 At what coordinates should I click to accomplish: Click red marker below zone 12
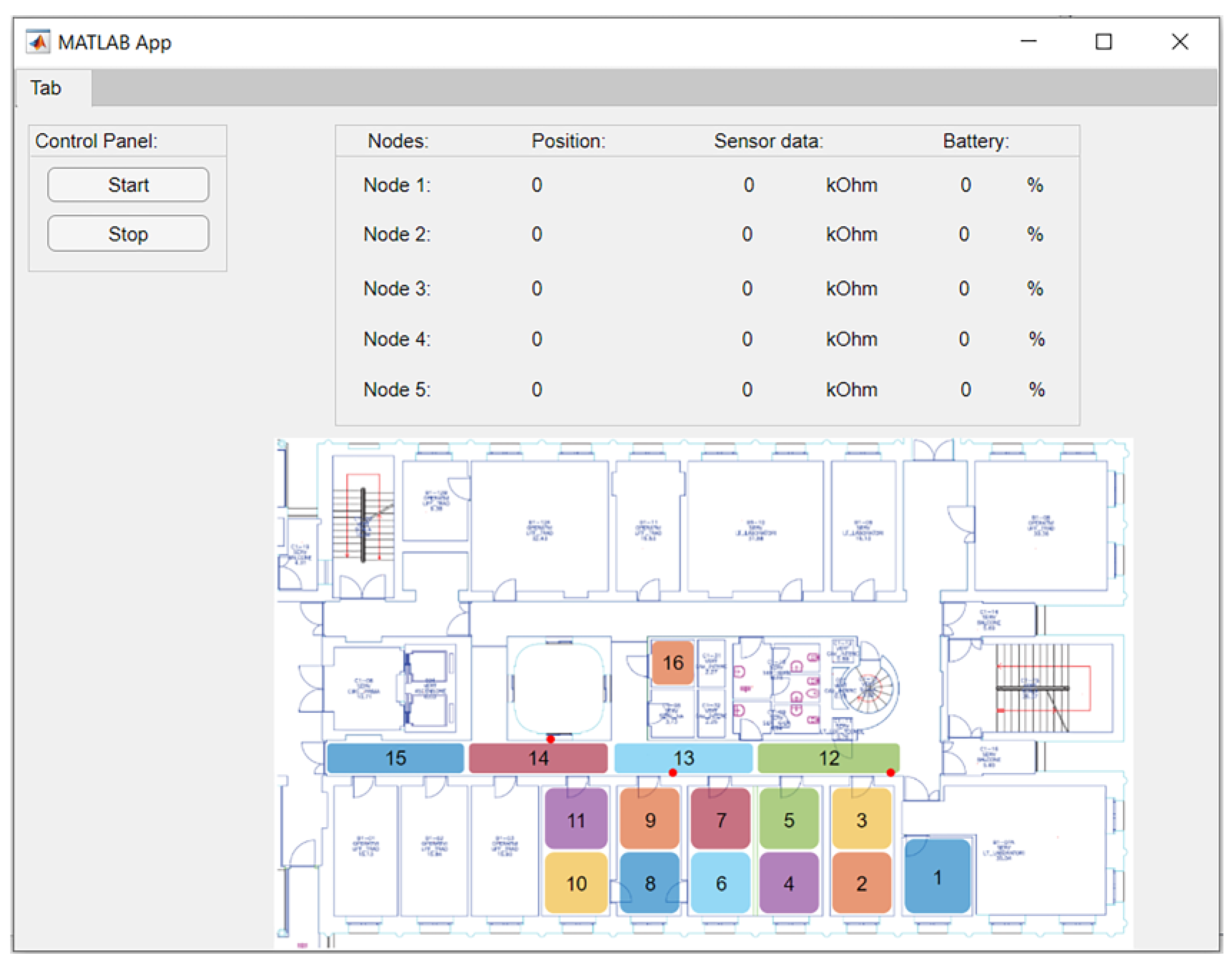point(891,773)
